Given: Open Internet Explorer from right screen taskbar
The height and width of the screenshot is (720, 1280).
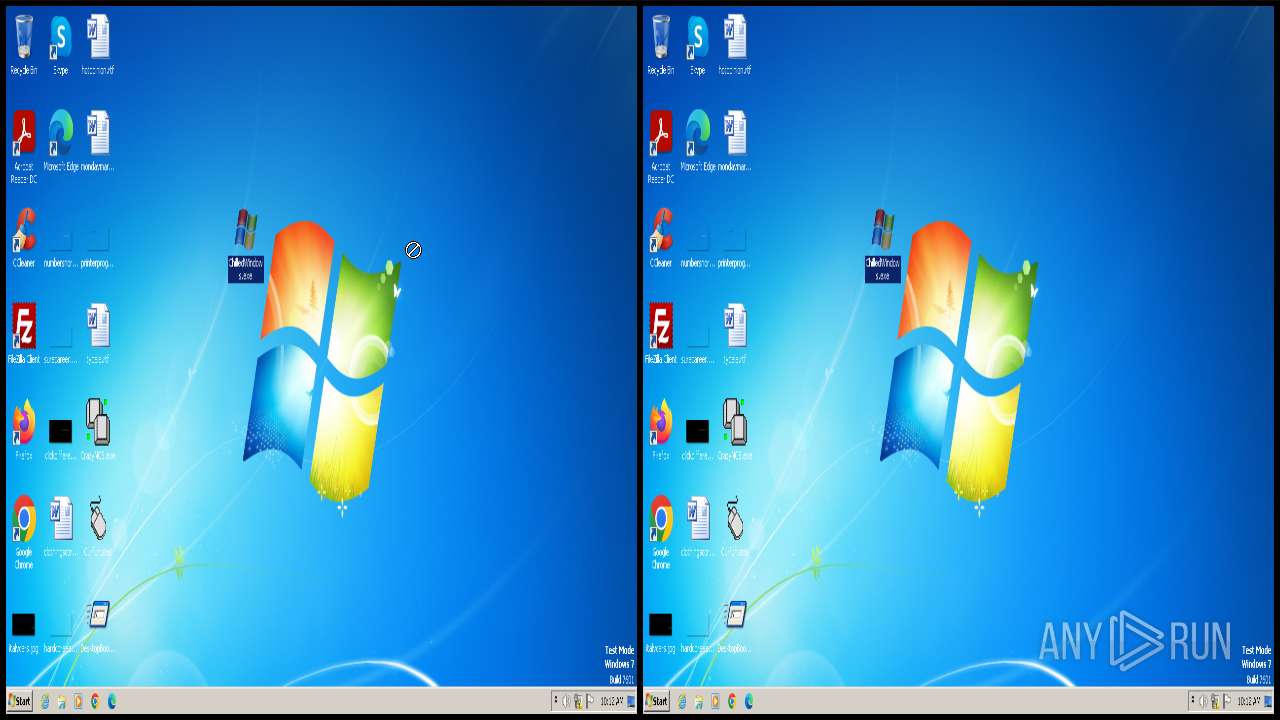Looking at the screenshot, I should click(682, 701).
